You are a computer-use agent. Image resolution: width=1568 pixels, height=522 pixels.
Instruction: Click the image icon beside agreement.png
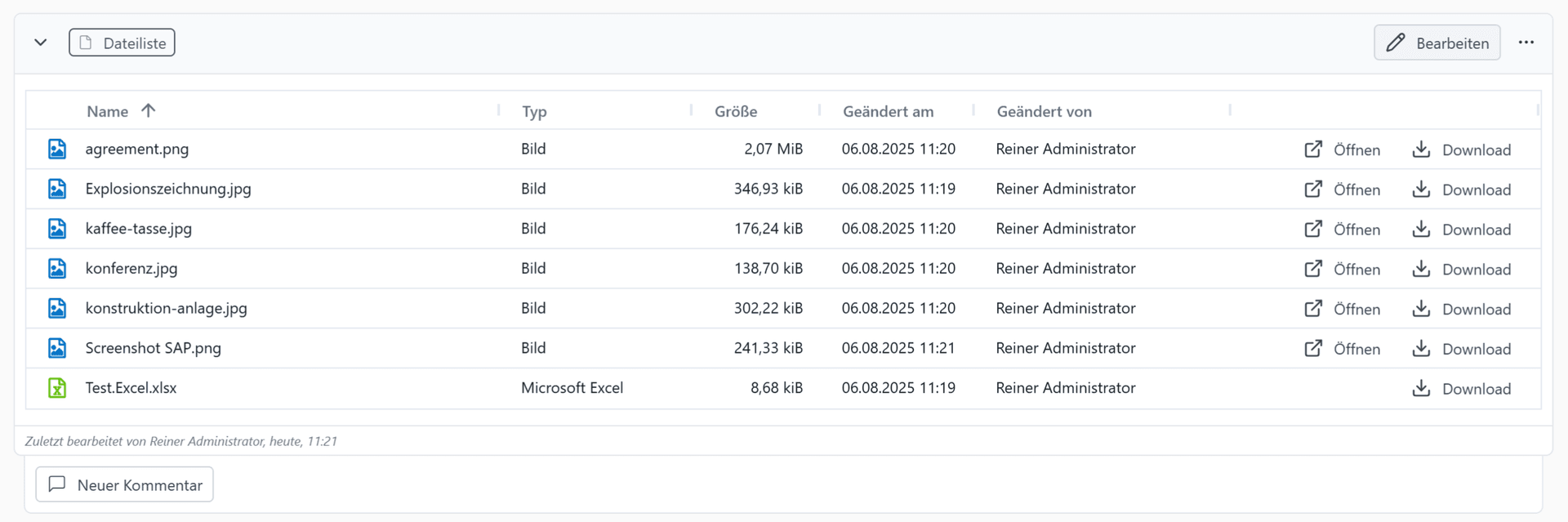tap(57, 149)
